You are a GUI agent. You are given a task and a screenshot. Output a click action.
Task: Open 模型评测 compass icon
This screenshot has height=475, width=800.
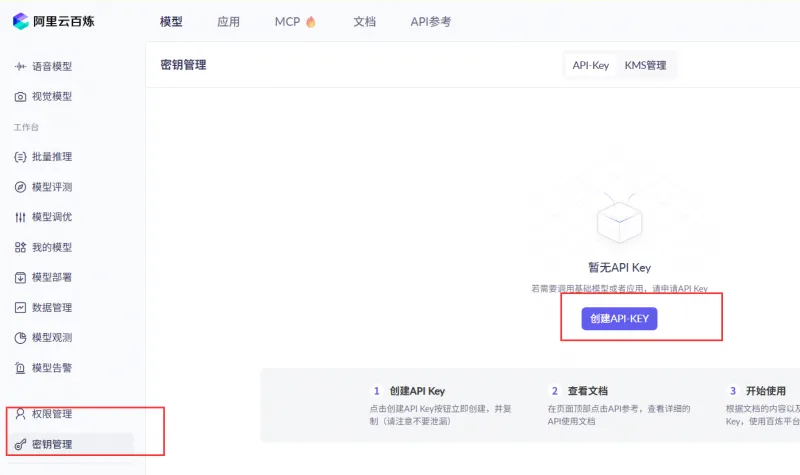(x=21, y=187)
